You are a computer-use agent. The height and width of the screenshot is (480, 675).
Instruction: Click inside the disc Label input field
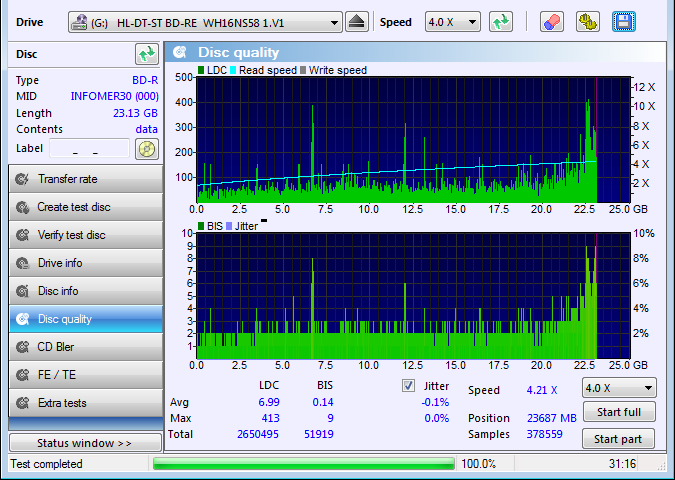click(x=90, y=149)
